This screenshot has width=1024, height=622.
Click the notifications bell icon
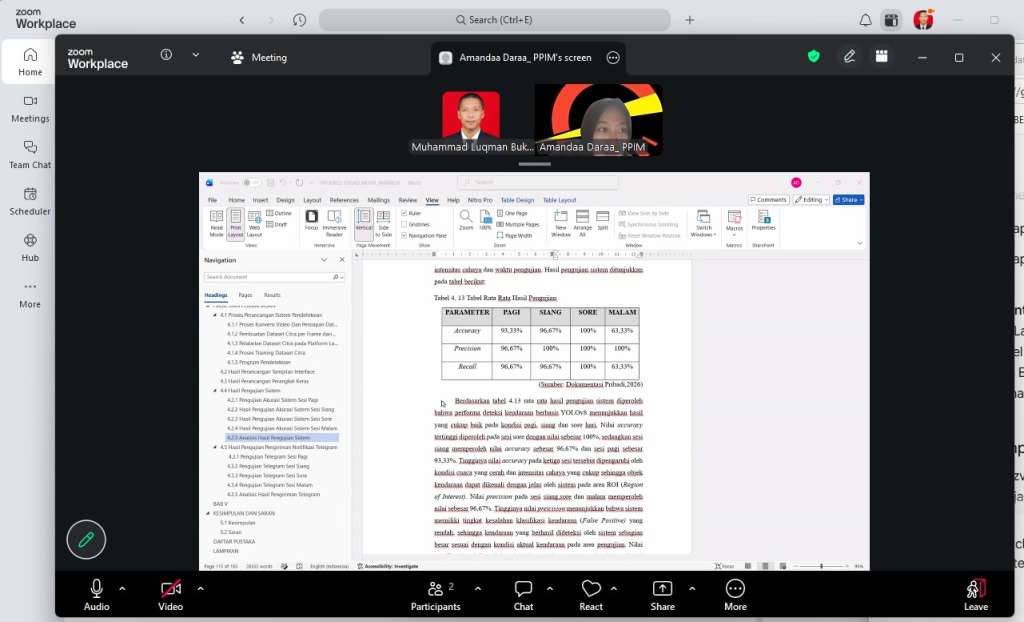click(x=865, y=20)
